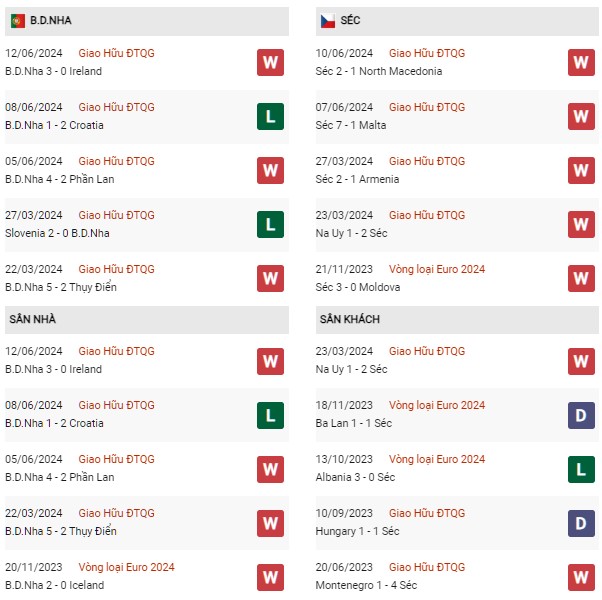Image resolution: width=602 pixels, height=600 pixels.
Task: Select the SÂN KHÁCH section header
Action: (457, 320)
